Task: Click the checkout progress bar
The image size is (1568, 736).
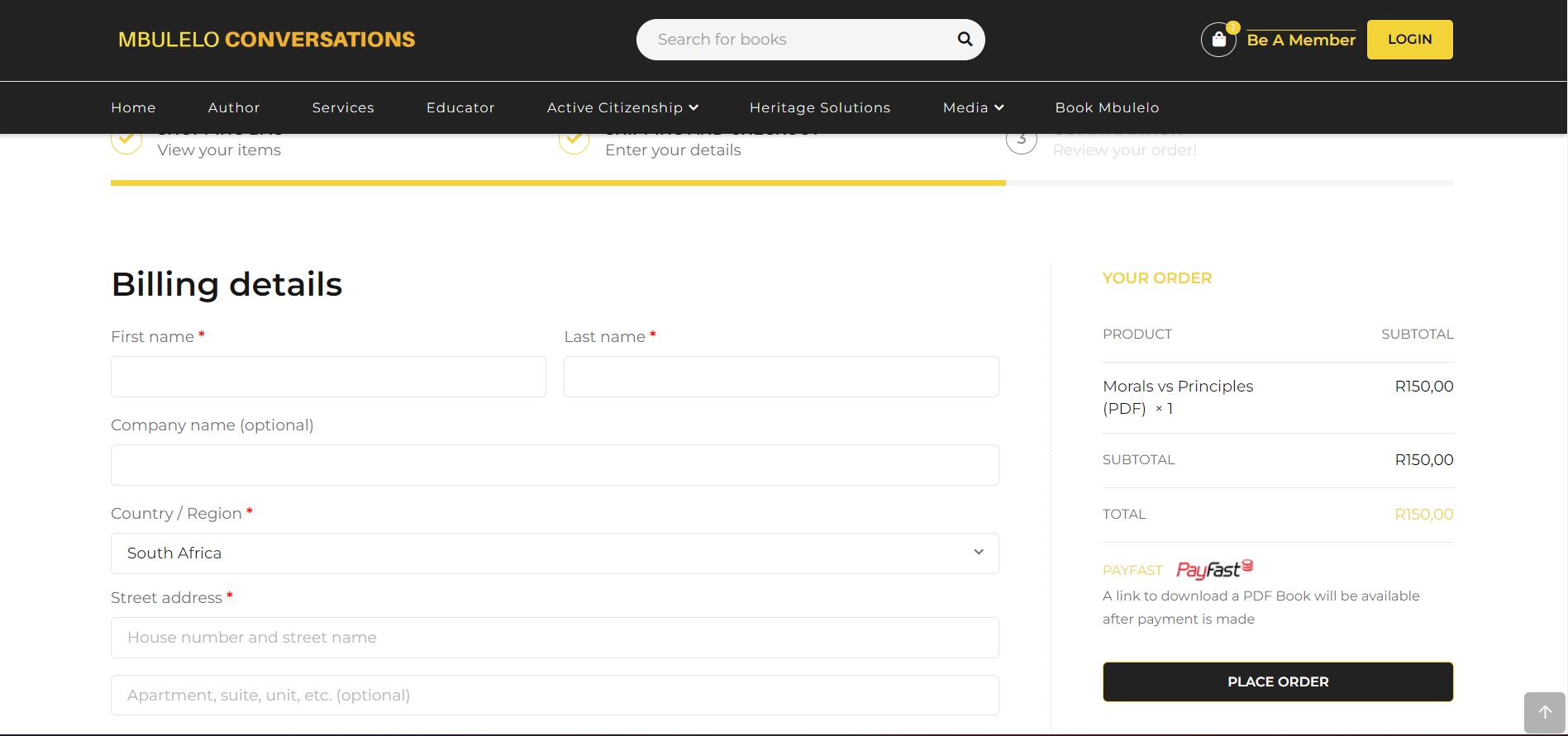Action: 781,183
